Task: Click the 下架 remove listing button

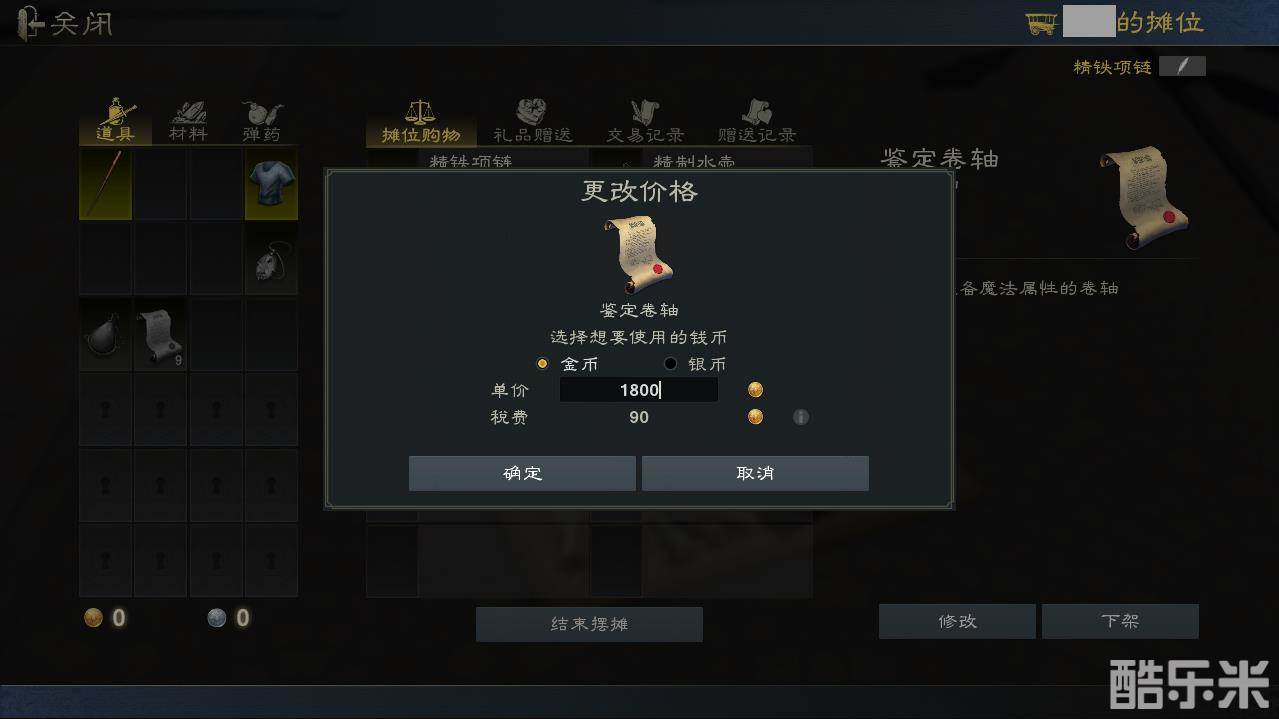Action: coord(1120,621)
